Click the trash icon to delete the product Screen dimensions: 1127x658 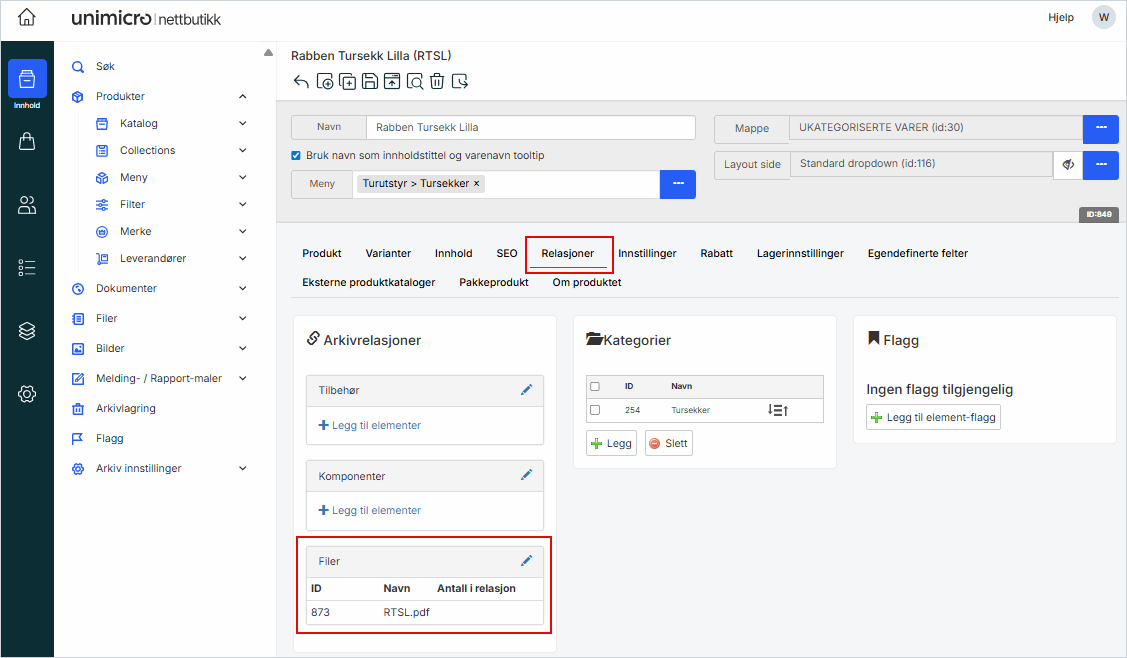(x=437, y=82)
